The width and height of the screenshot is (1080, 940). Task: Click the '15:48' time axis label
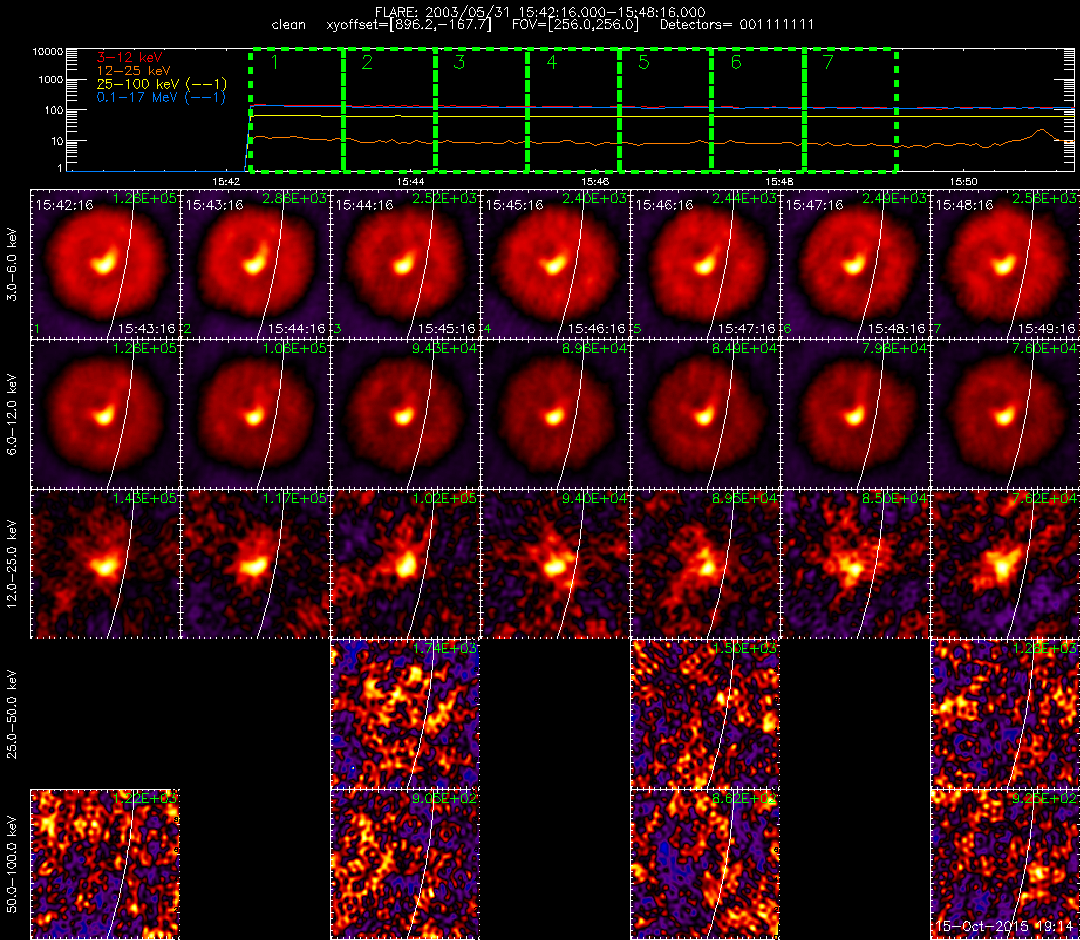coord(779,181)
